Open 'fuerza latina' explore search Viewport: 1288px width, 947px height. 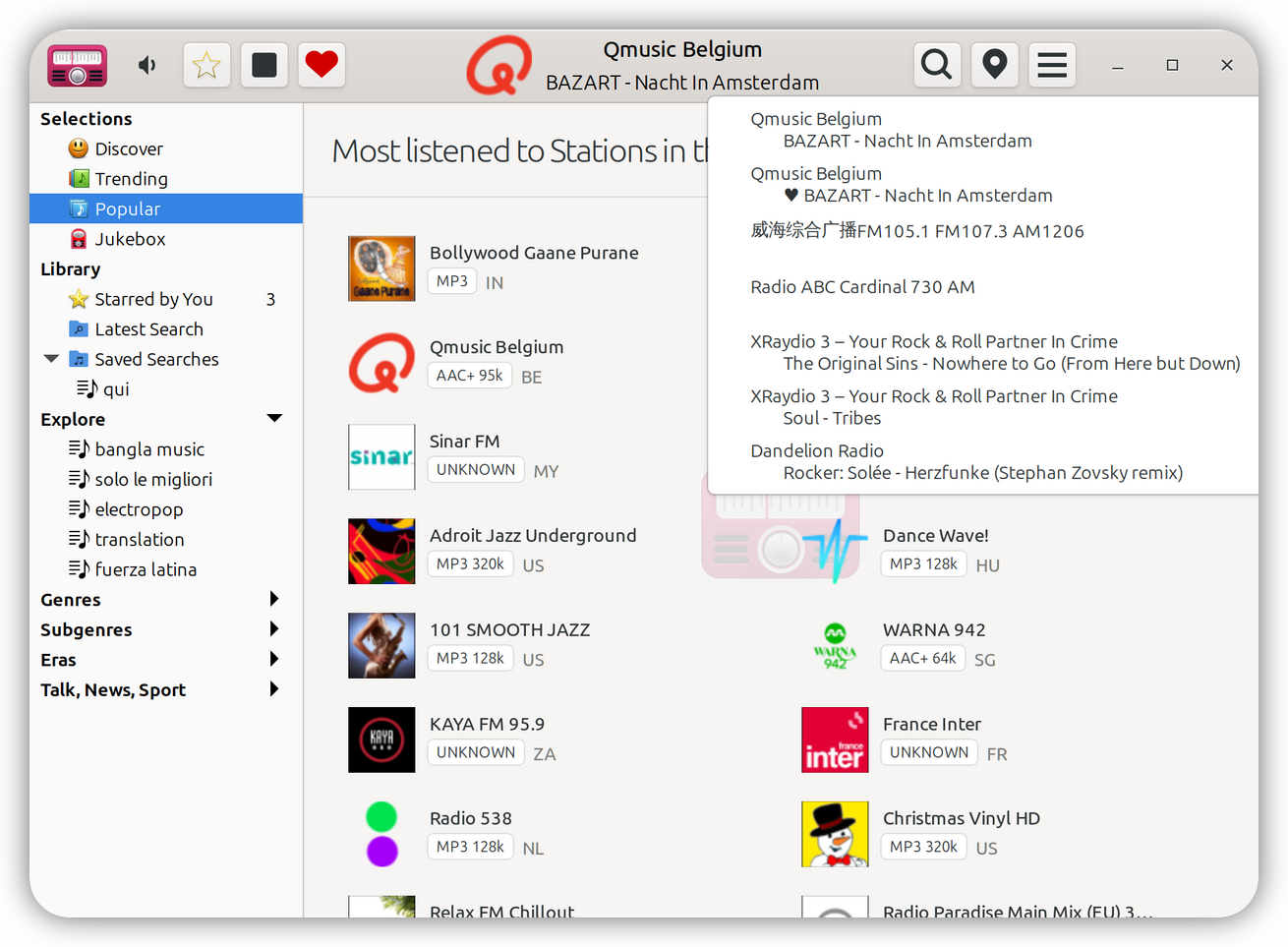(x=146, y=569)
